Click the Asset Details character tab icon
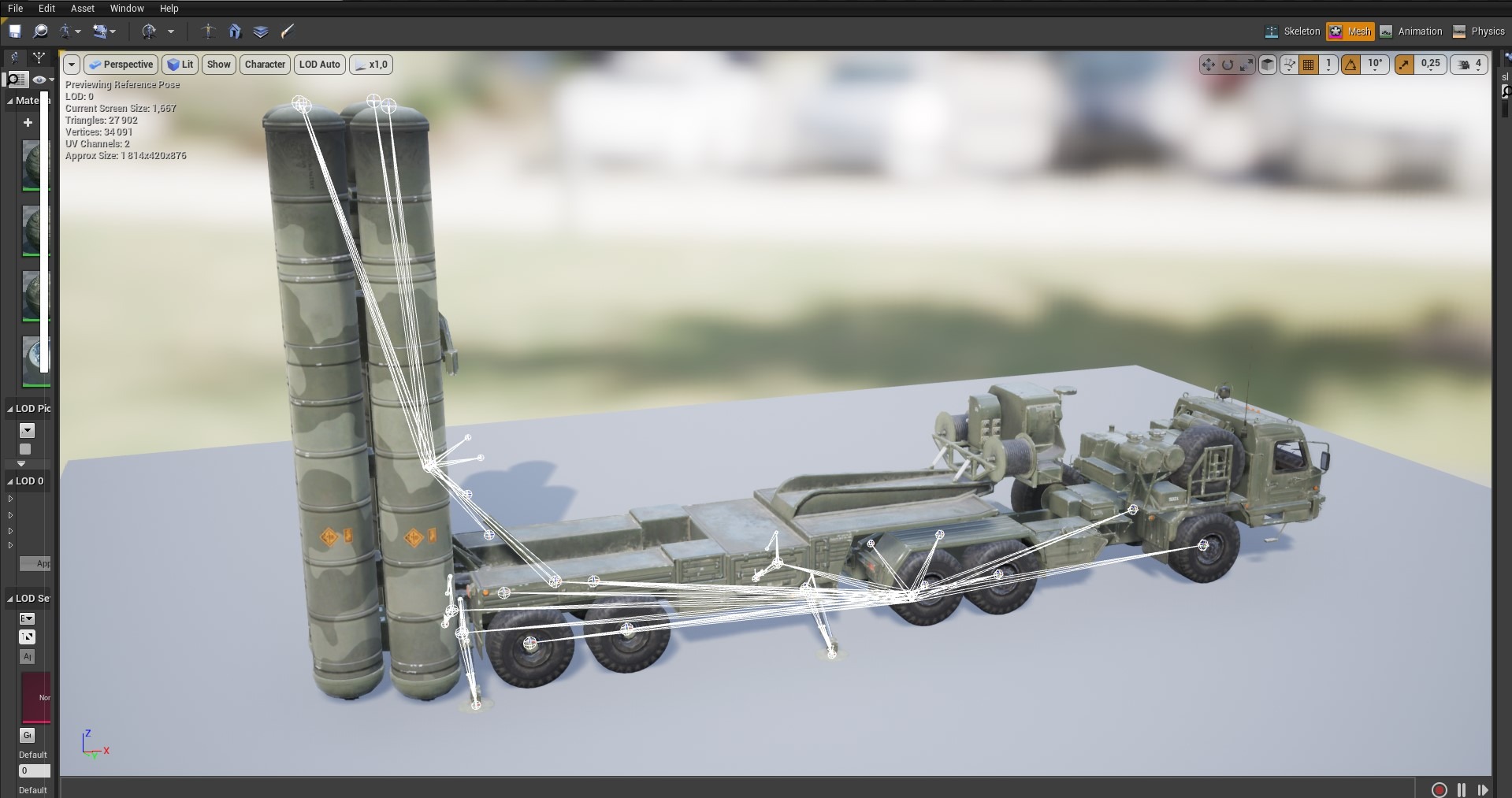The height and width of the screenshot is (798, 1512). tap(14, 58)
